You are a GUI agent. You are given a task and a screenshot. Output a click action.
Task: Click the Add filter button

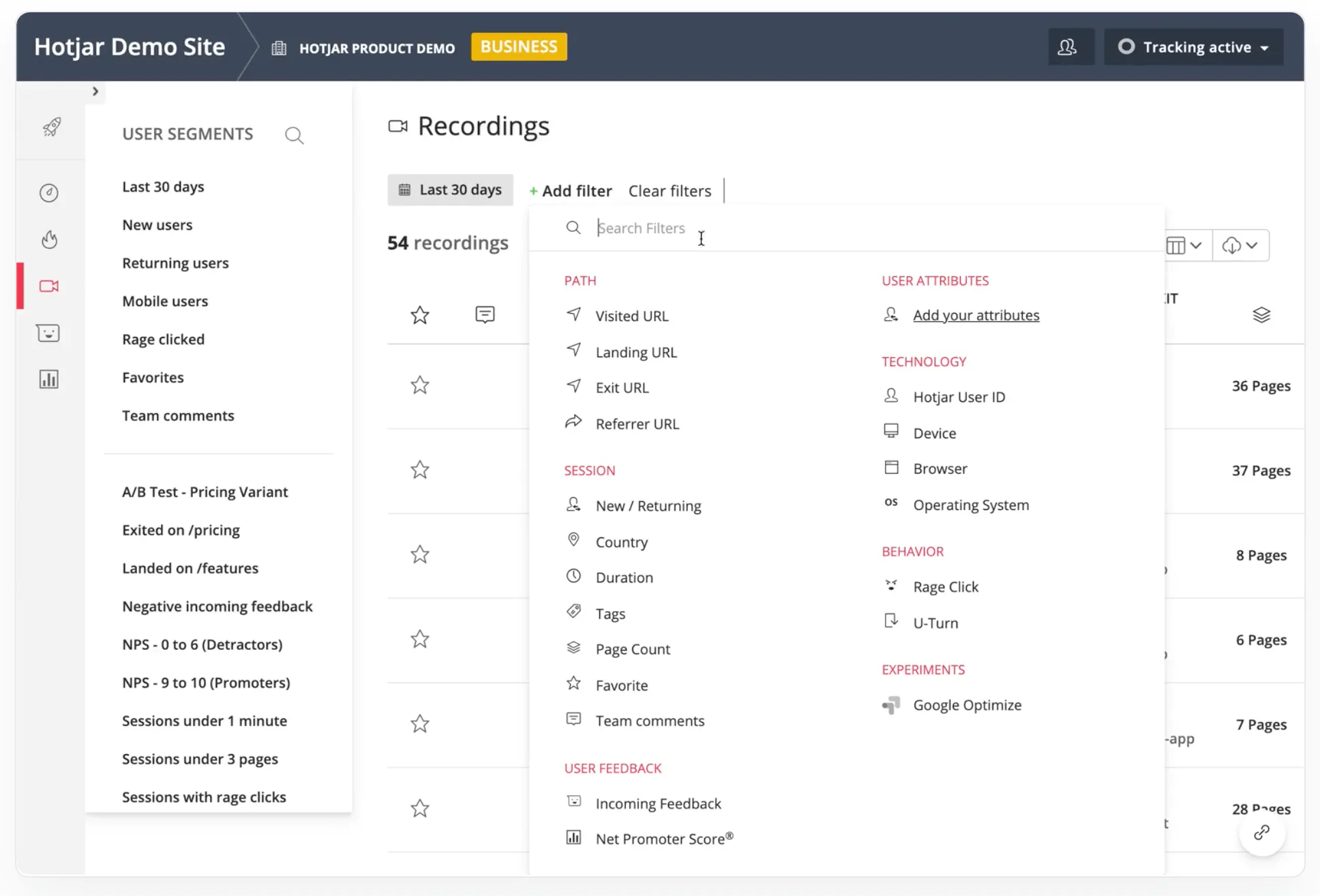[x=571, y=191]
